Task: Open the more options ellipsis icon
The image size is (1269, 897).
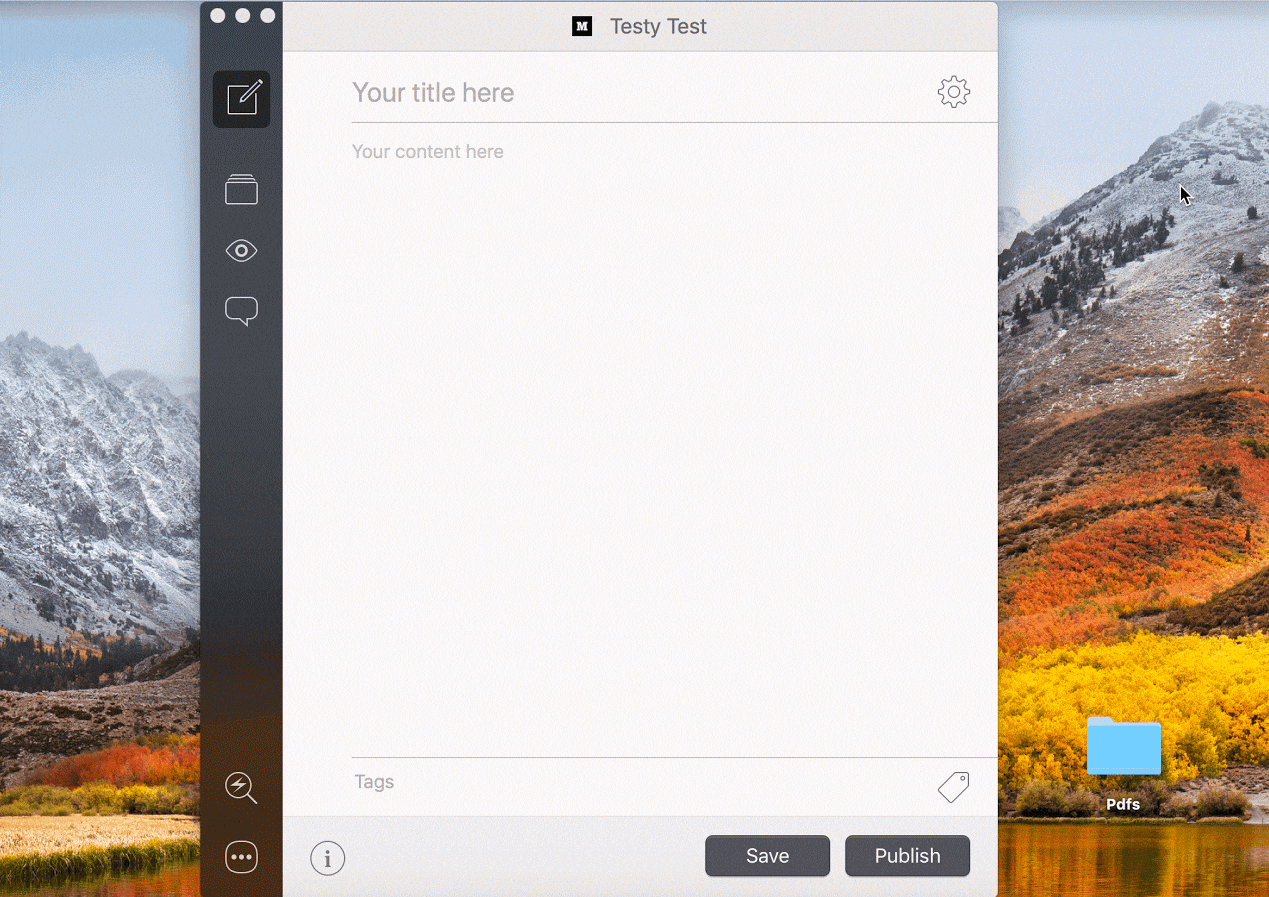Action: 242,857
